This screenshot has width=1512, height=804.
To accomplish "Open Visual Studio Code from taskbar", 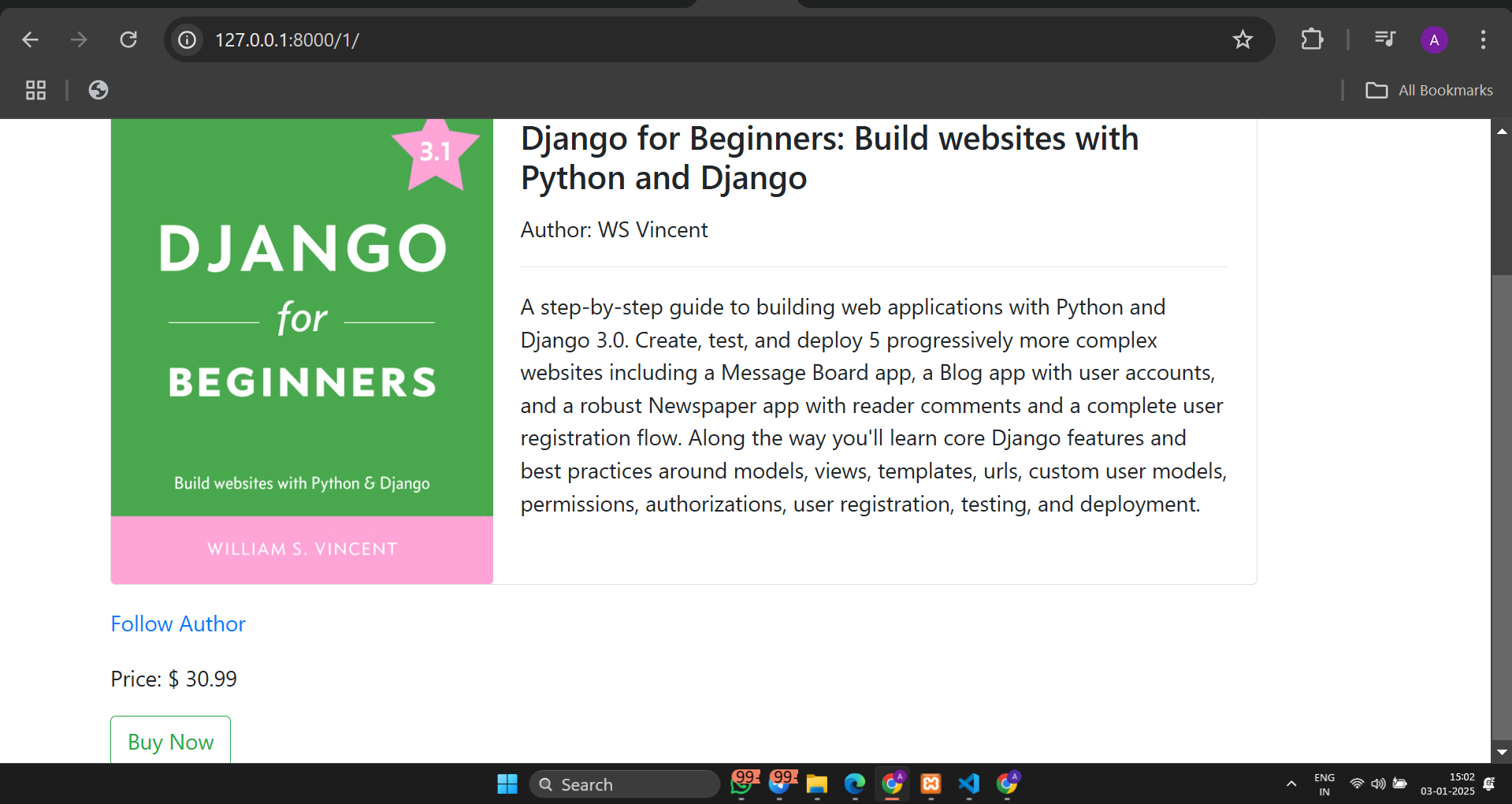I will click(x=969, y=784).
